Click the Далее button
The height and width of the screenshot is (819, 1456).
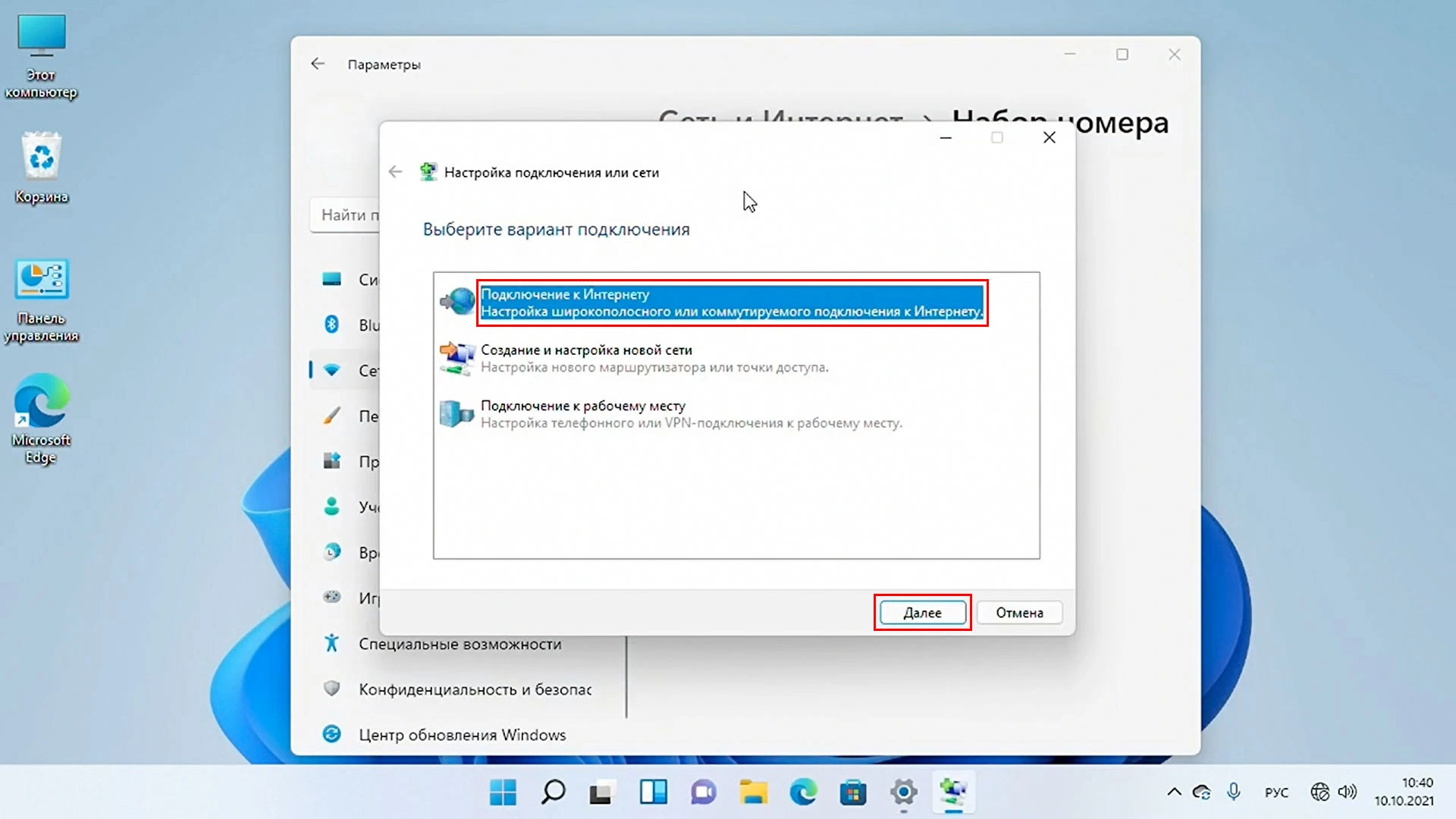pos(921,613)
